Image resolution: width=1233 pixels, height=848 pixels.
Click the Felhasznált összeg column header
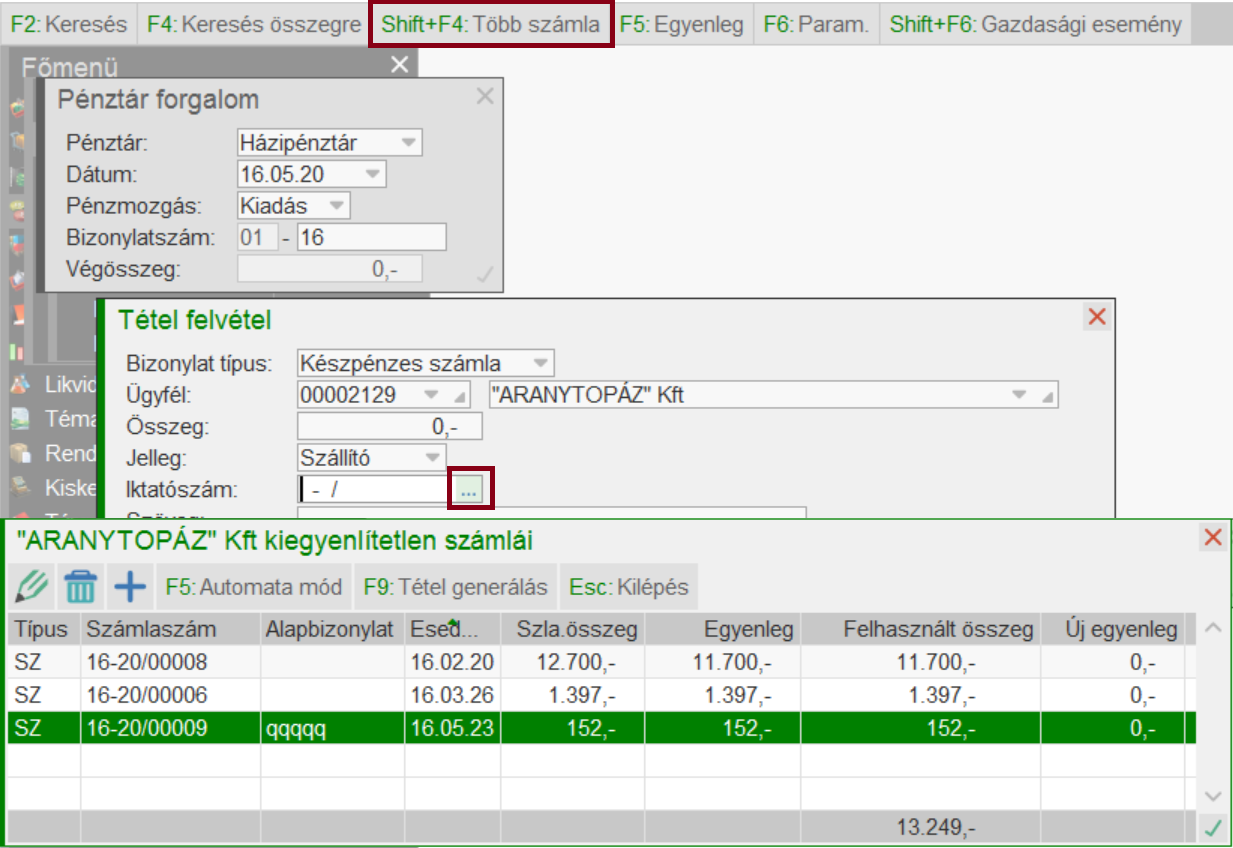[x=922, y=630]
